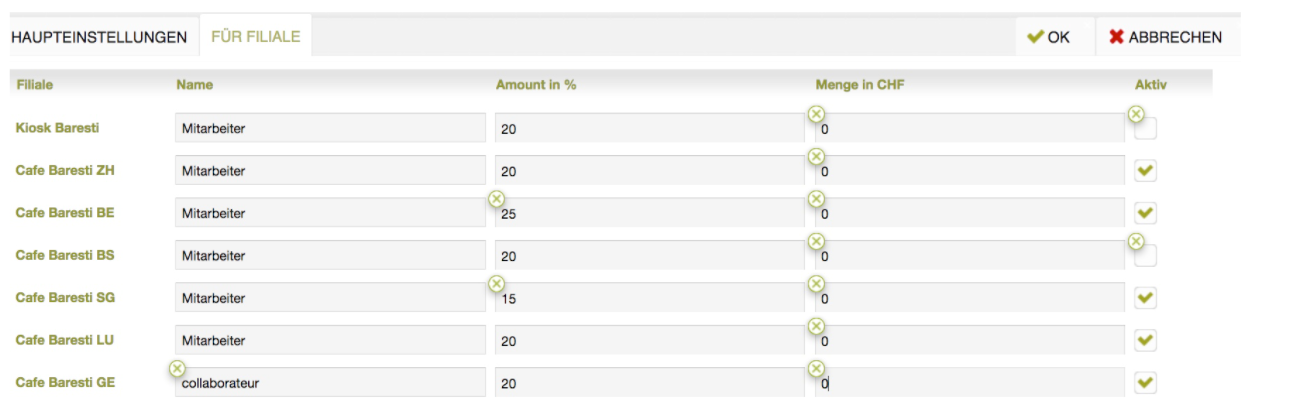Viewport: 1291px width, 418px height.
Task: Edit Cafe Baresti SG CHF amount field
Action: tap(970, 298)
